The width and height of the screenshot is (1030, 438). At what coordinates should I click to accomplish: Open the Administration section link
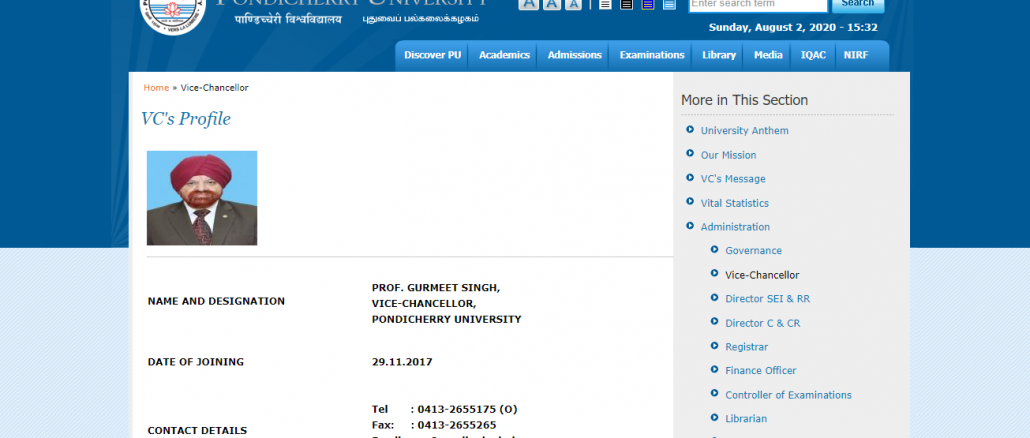click(735, 227)
